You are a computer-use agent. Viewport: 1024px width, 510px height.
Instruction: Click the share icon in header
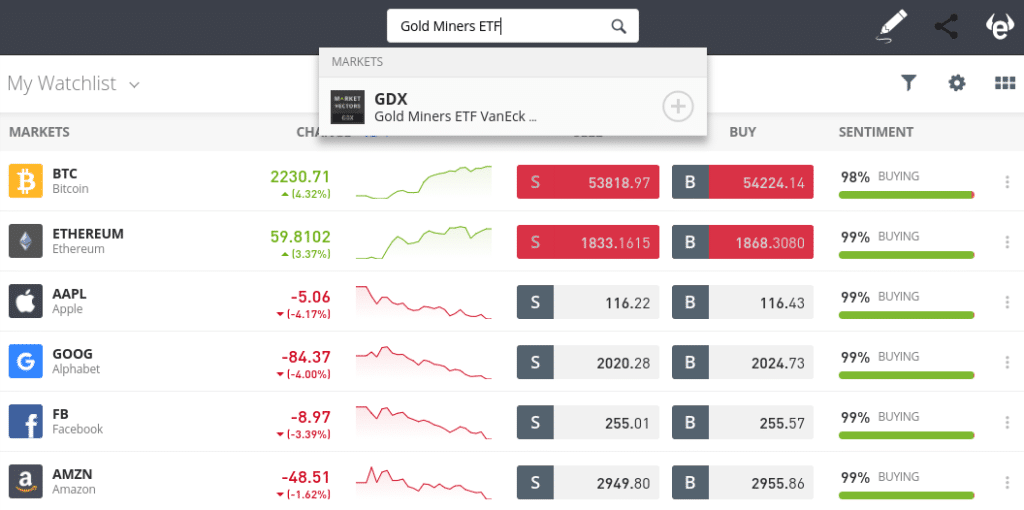point(946,27)
